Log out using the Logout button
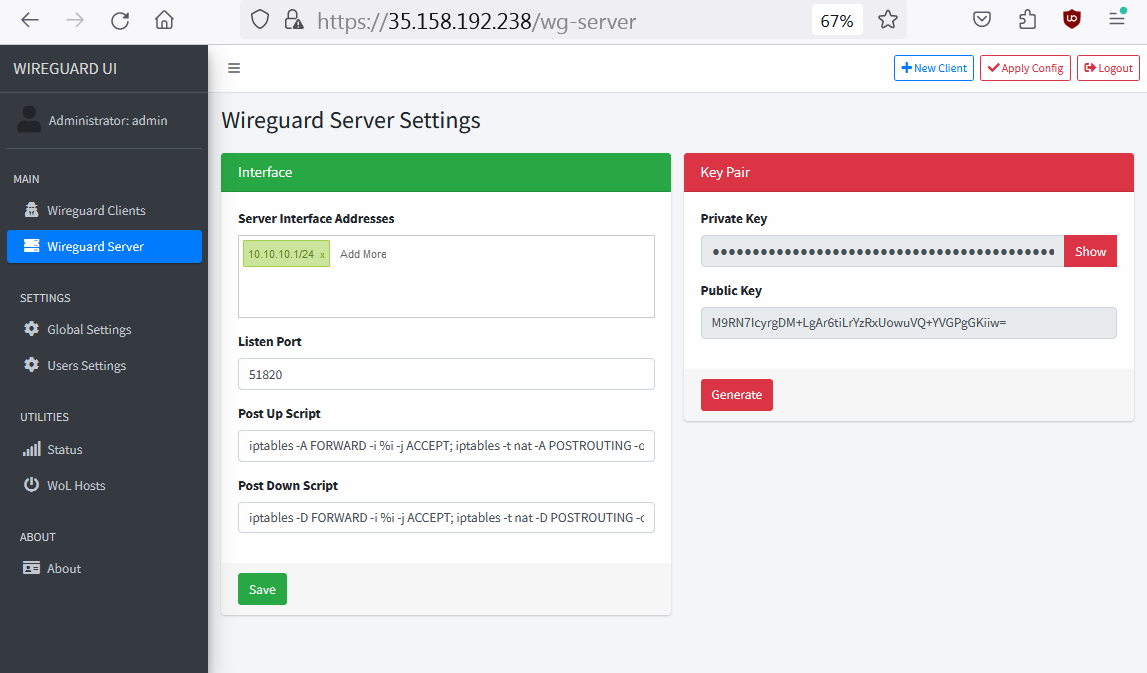The width and height of the screenshot is (1147, 673). [1108, 68]
